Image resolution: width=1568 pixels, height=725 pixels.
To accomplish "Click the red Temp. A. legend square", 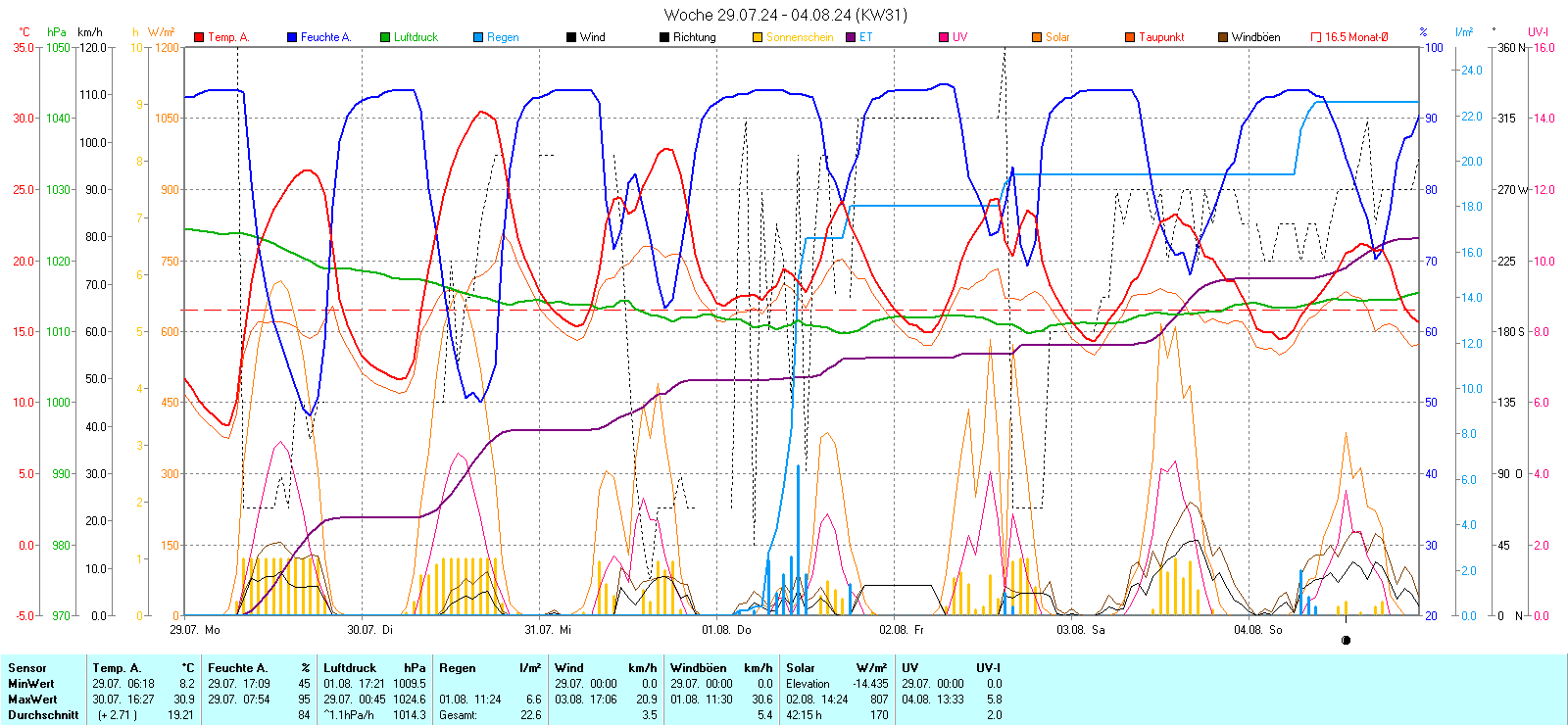I will [200, 37].
